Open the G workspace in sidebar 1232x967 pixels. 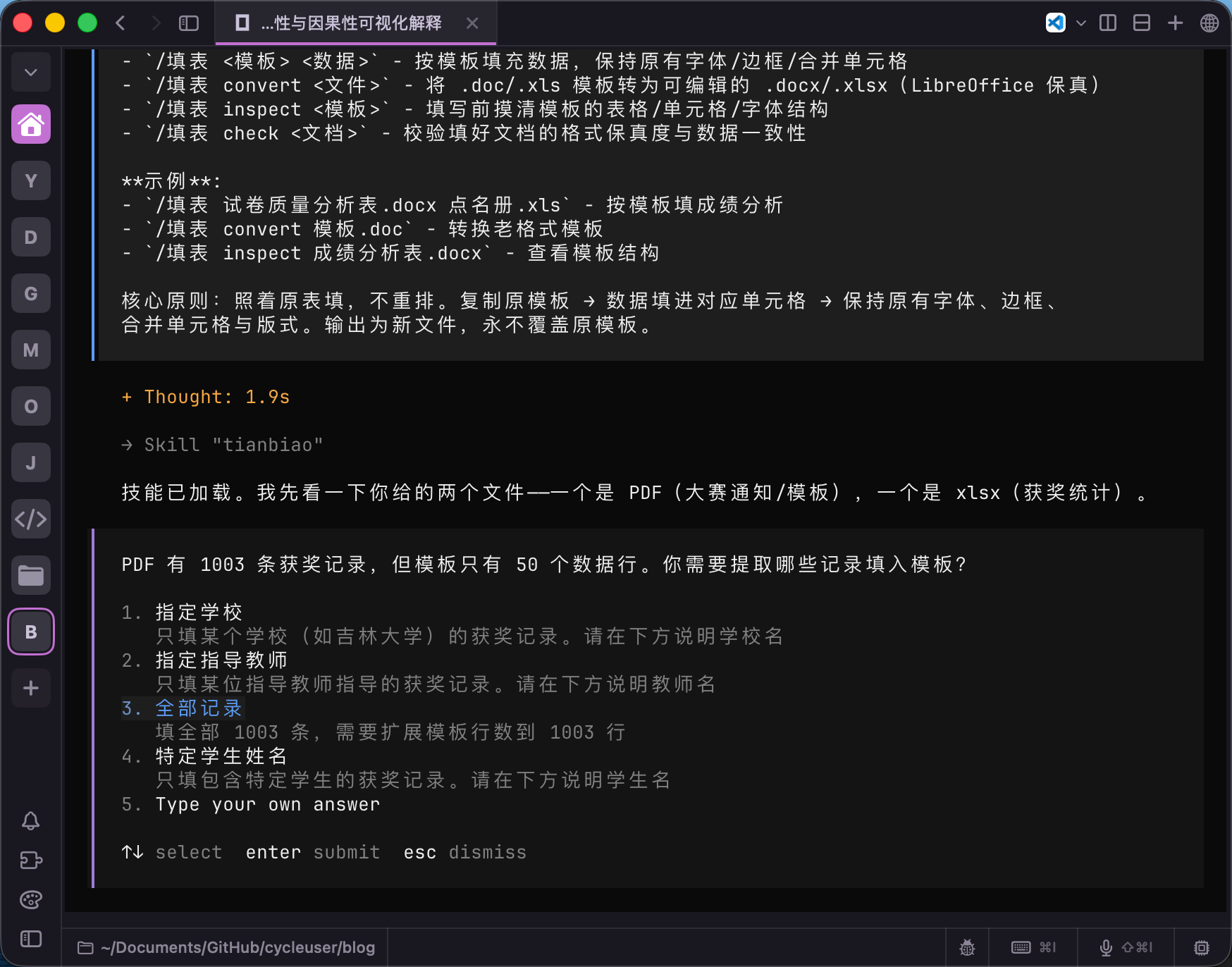[31, 294]
